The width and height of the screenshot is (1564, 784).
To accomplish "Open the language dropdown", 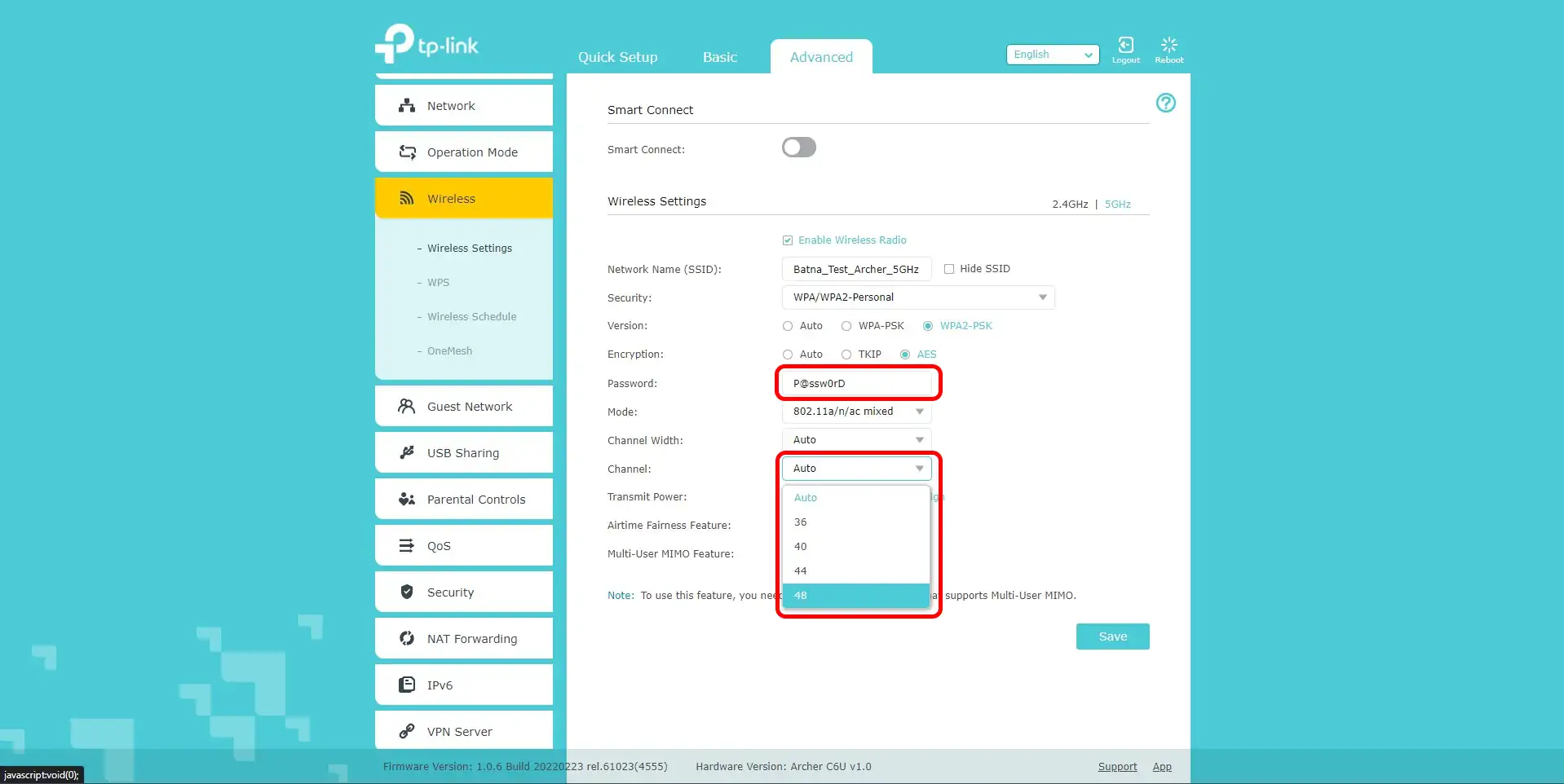I will tap(1052, 55).
